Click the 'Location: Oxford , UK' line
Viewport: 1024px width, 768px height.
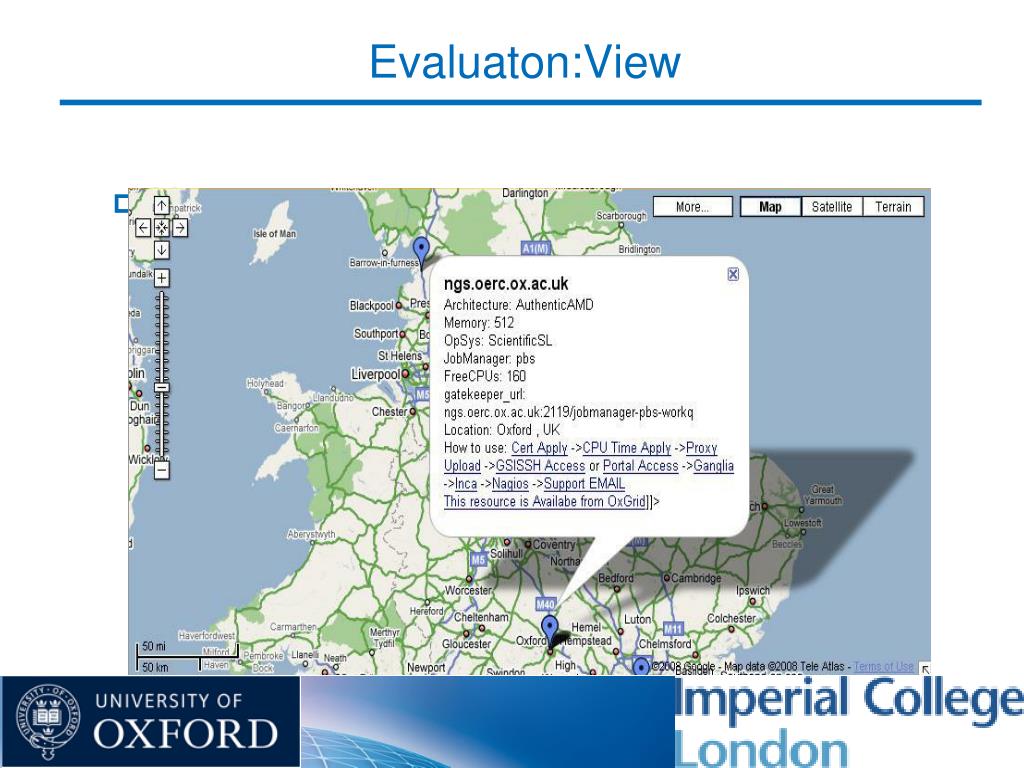click(x=502, y=430)
